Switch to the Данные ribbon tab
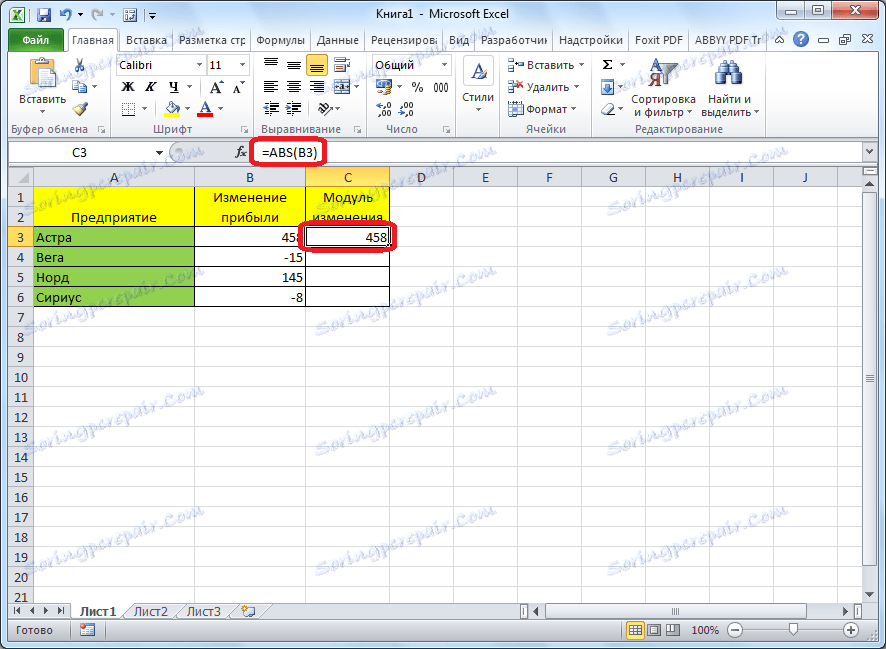 coord(337,40)
